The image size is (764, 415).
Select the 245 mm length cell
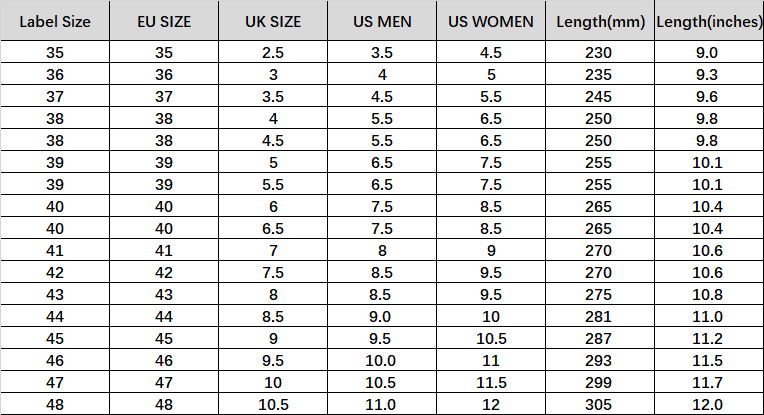tap(600, 95)
